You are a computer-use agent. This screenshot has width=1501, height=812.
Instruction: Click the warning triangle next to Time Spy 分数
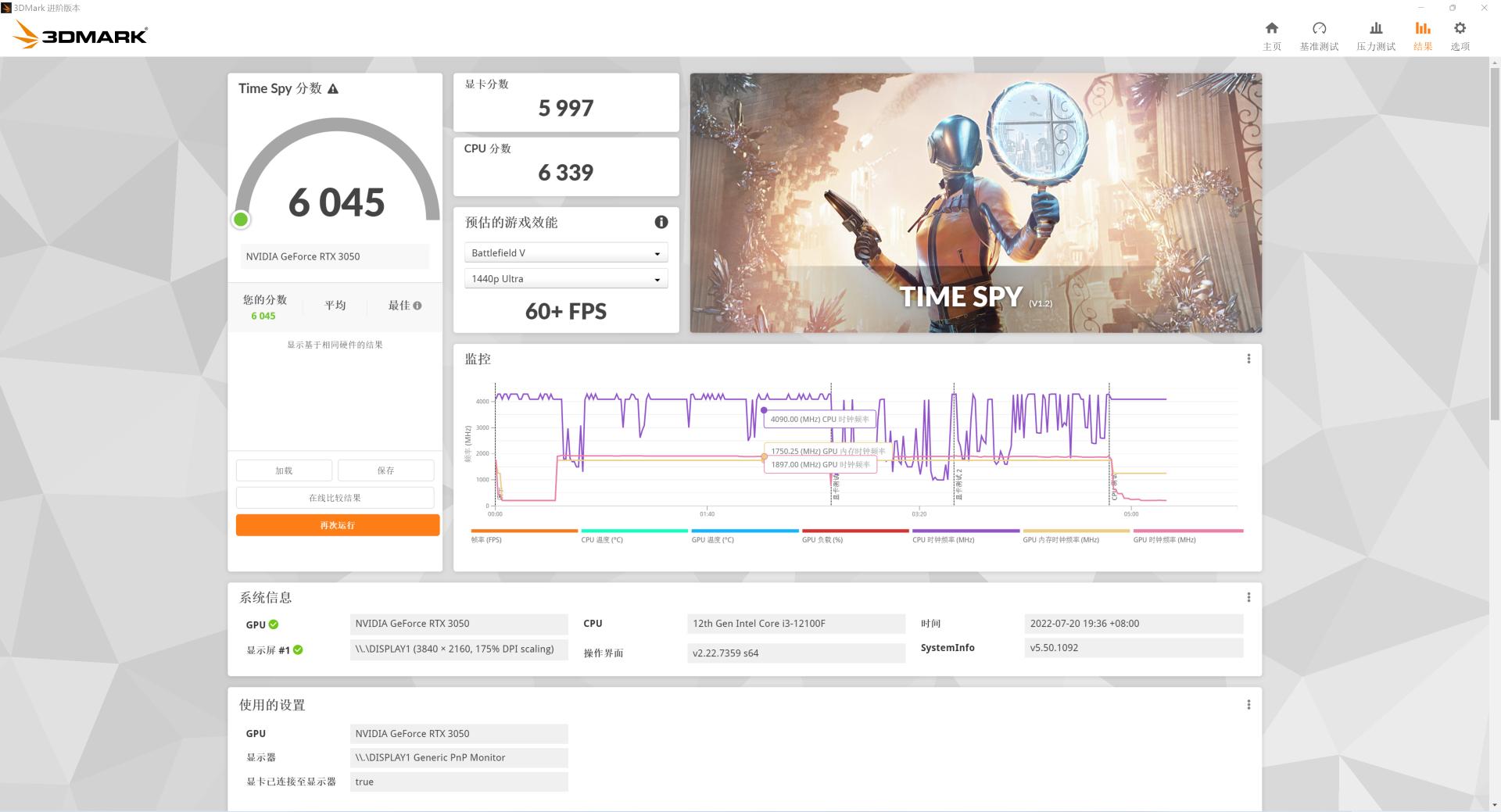tap(333, 88)
